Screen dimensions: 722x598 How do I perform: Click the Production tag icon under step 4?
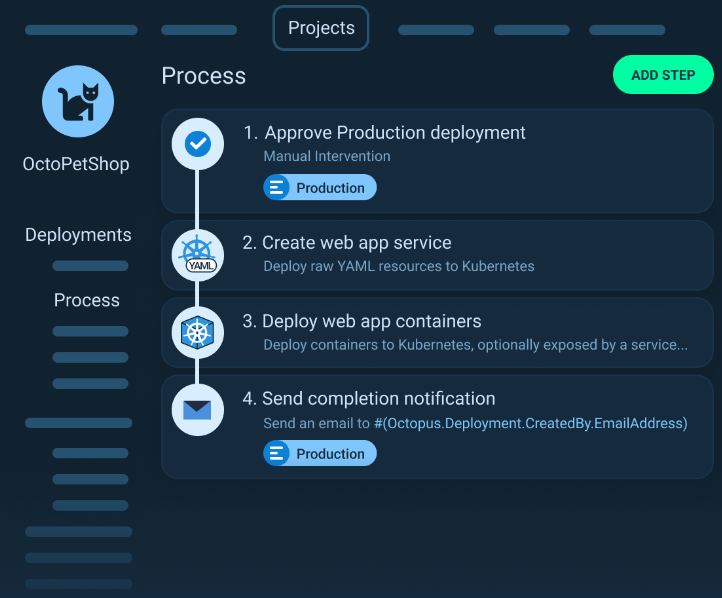(x=276, y=453)
